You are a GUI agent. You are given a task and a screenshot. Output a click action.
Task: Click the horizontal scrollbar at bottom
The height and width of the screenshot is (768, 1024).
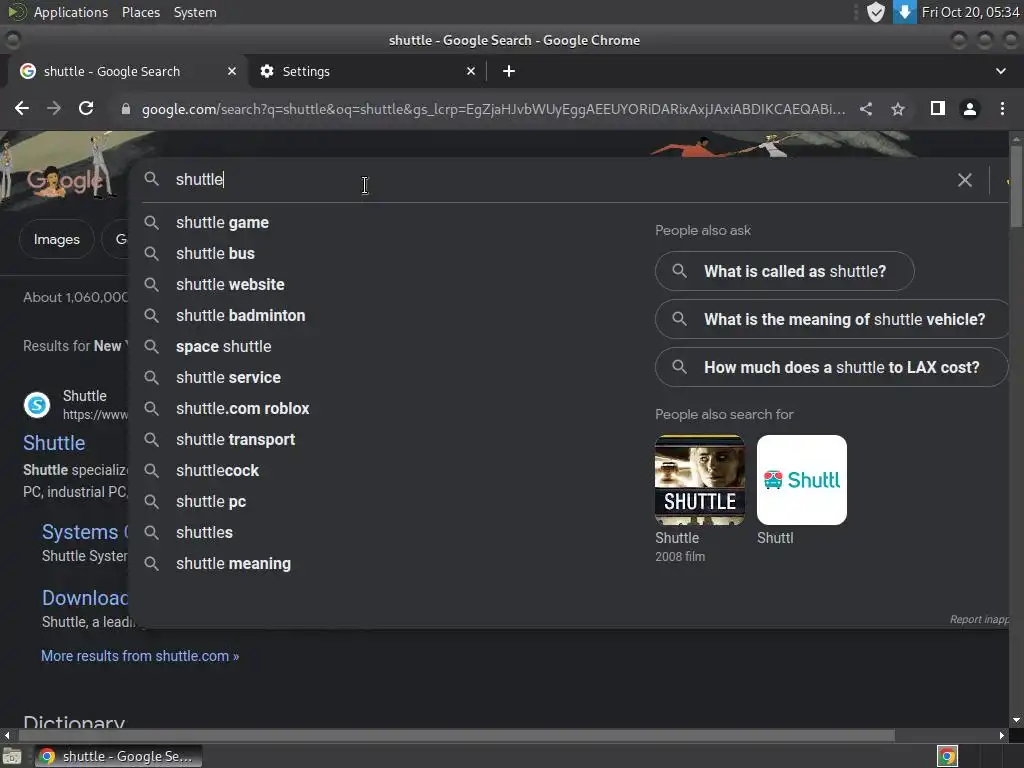(x=454, y=735)
